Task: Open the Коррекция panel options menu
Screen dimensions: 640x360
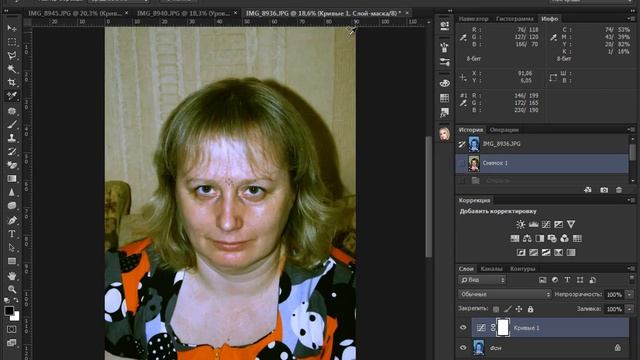Action: [x=632, y=200]
